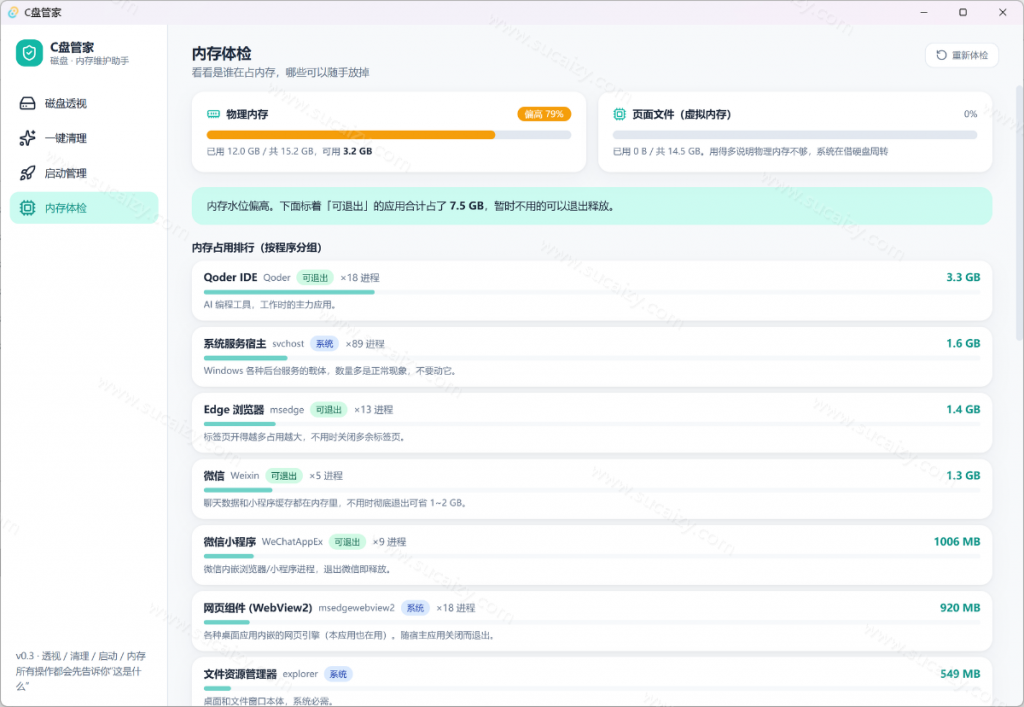This screenshot has width=1024, height=707.
Task: Click the 920 MB value
Action: [960, 608]
